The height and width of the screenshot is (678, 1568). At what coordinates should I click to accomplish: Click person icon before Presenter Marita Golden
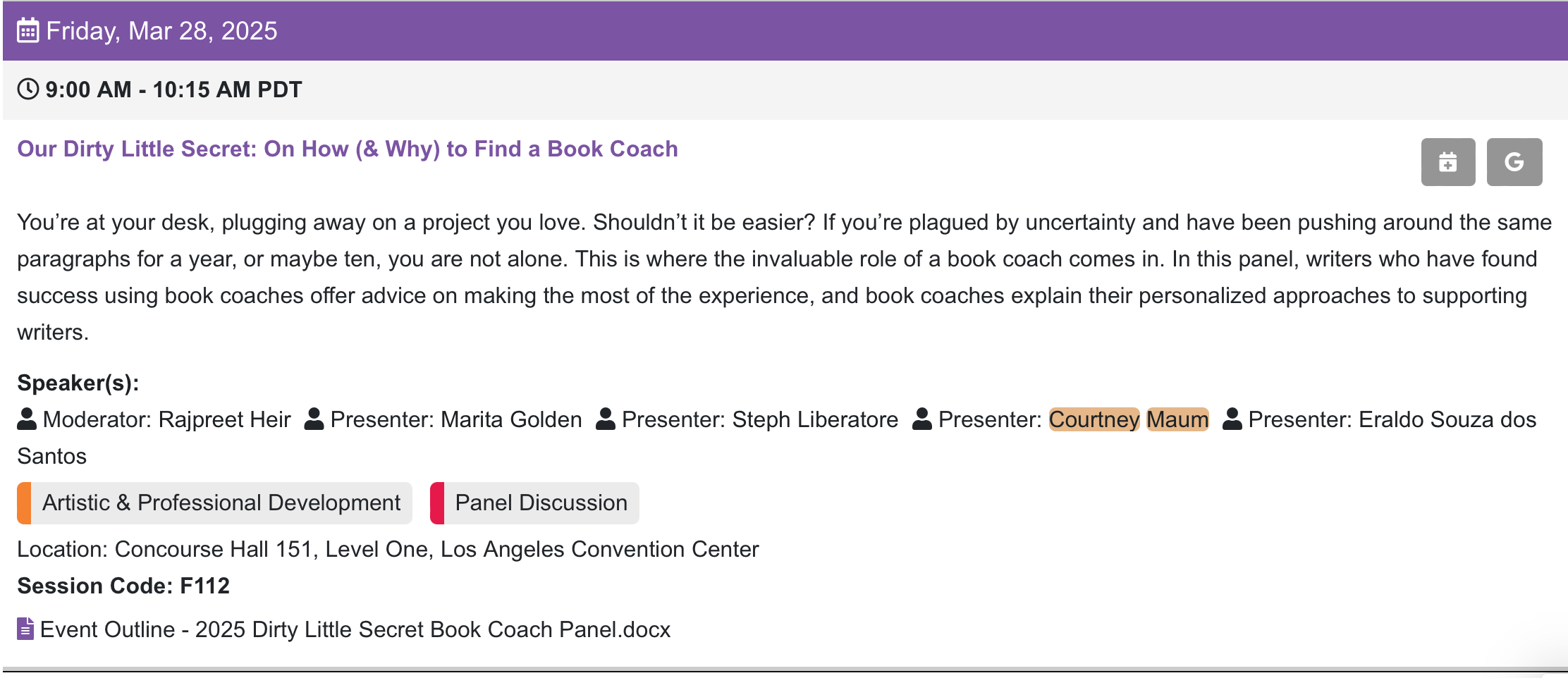point(314,419)
